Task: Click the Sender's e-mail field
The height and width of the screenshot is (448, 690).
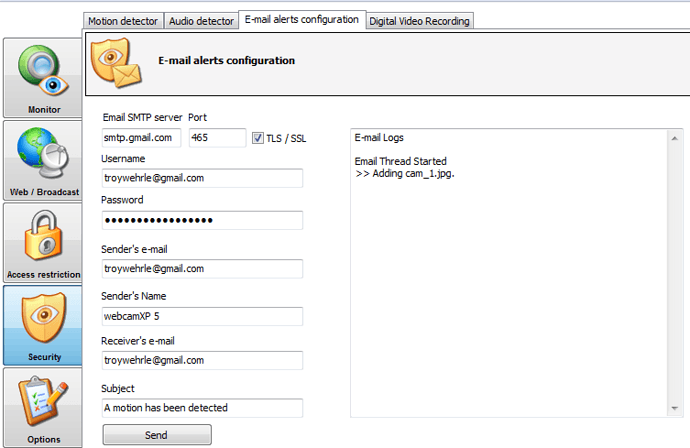Action: (x=202, y=269)
